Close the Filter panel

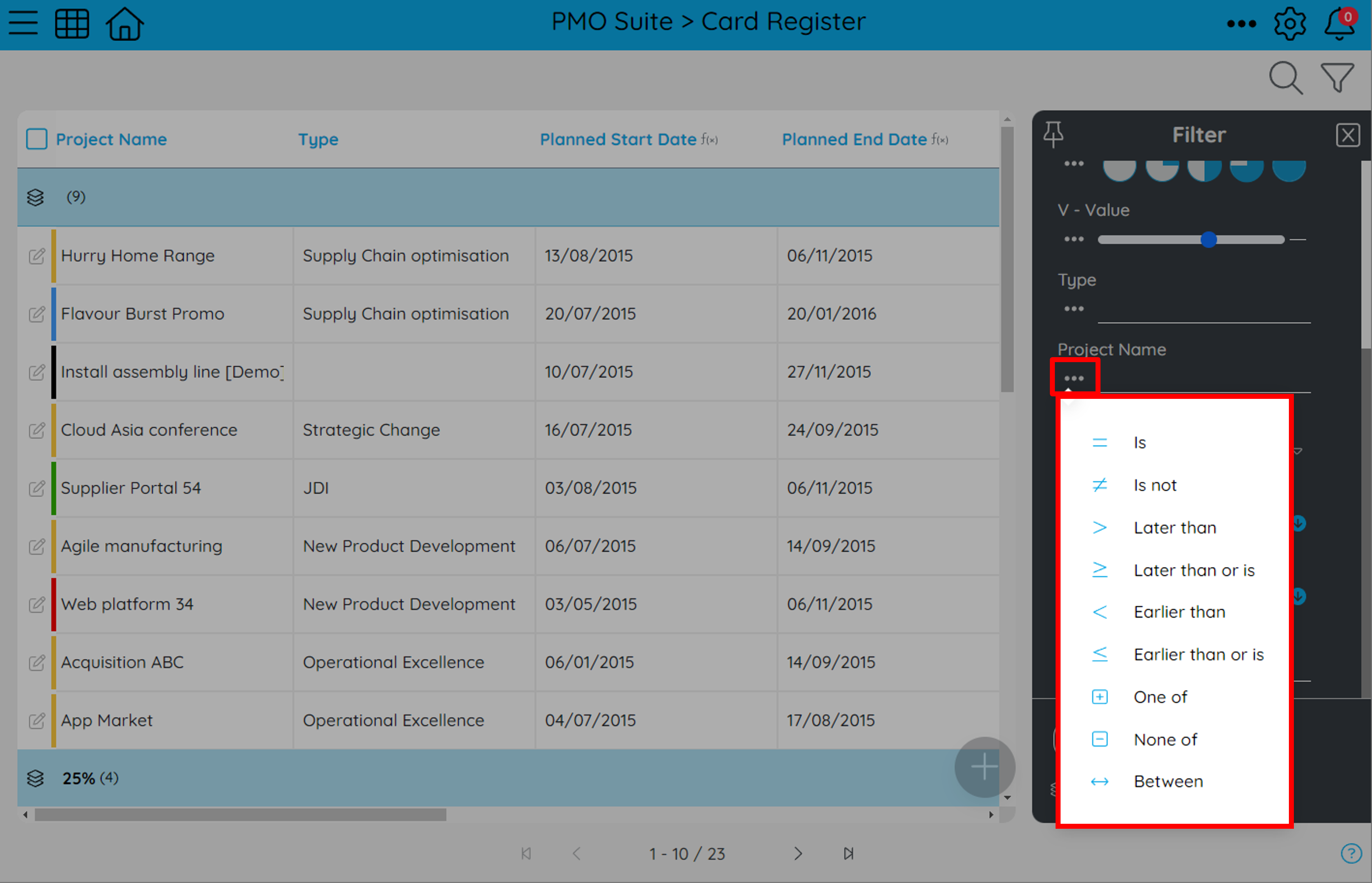1347,135
